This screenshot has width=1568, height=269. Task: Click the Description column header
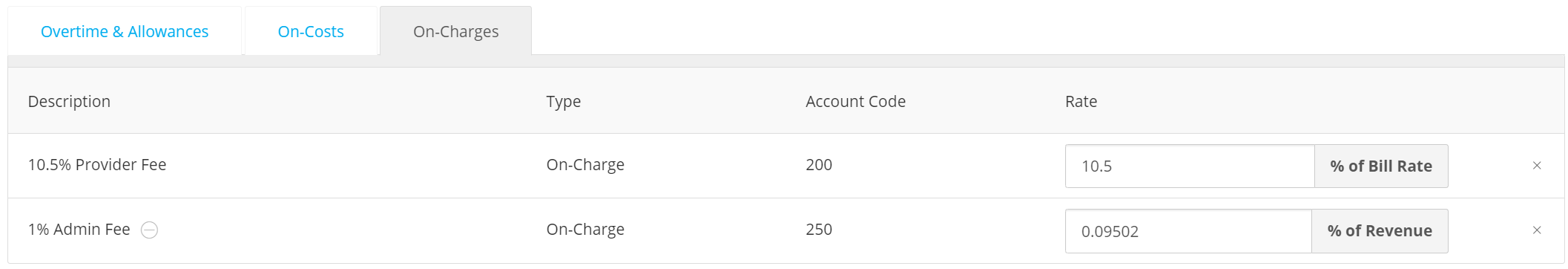click(69, 101)
